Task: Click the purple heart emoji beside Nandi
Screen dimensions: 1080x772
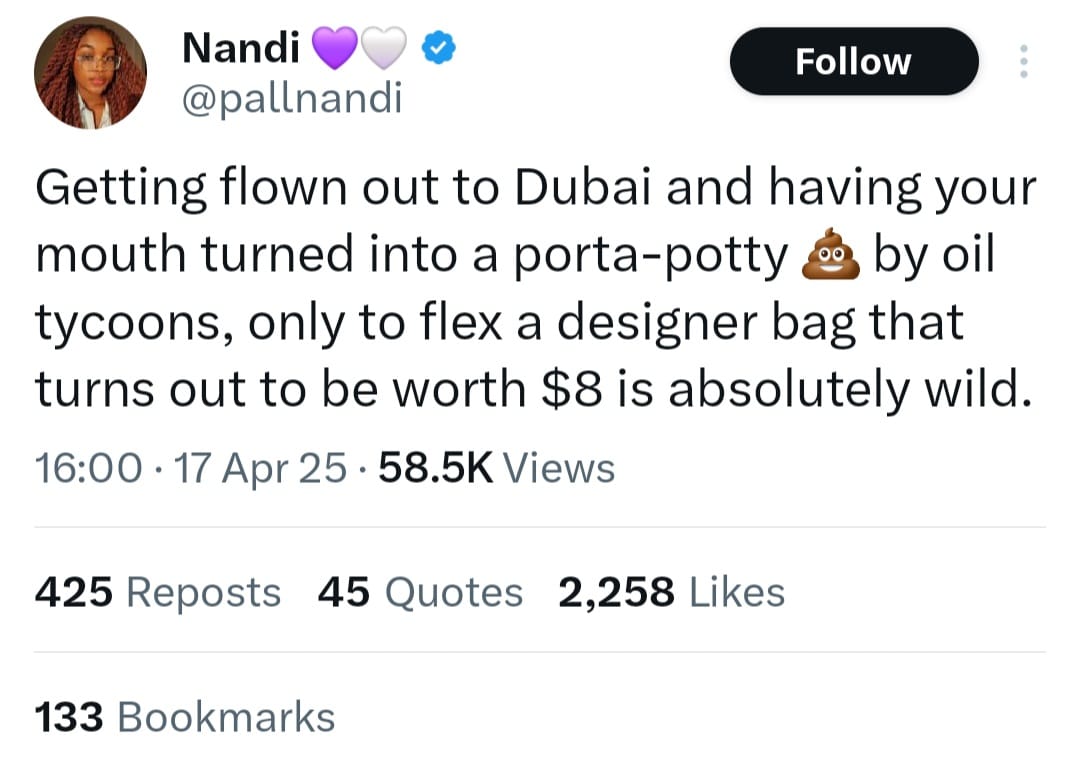Action: click(335, 48)
